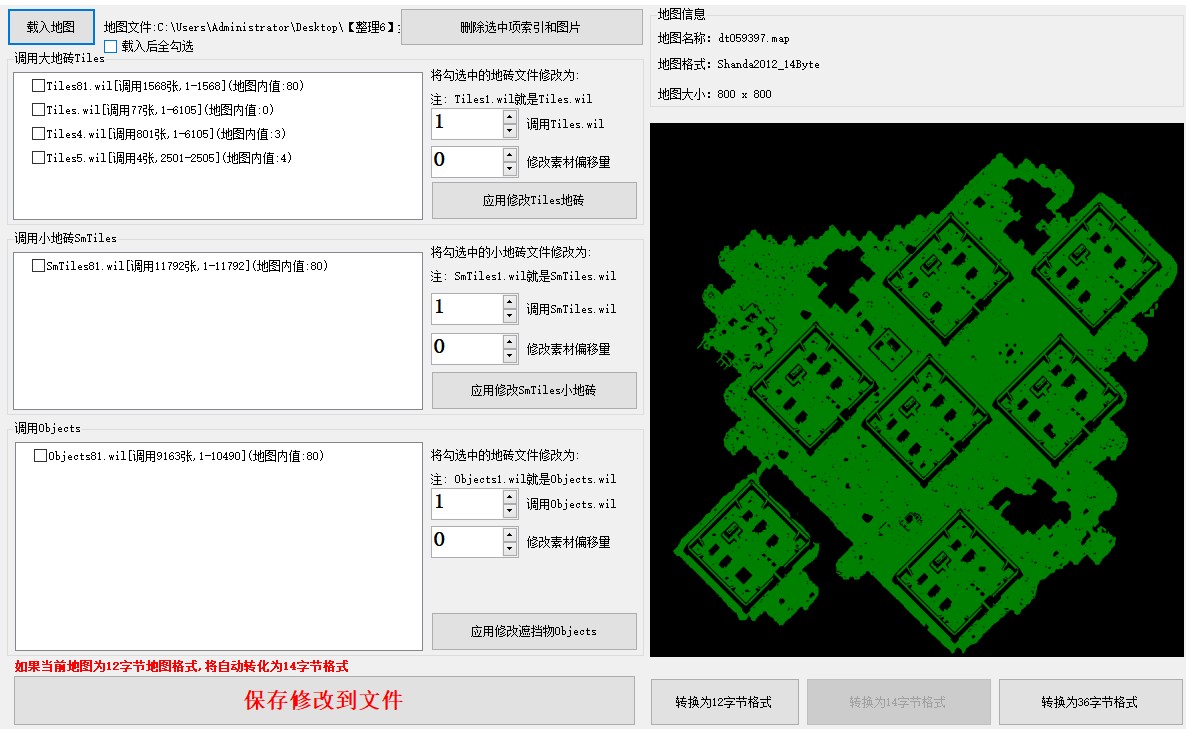Click the 载入地图 load map button
This screenshot has width=1186, height=729.
pyautogui.click(x=51, y=27)
